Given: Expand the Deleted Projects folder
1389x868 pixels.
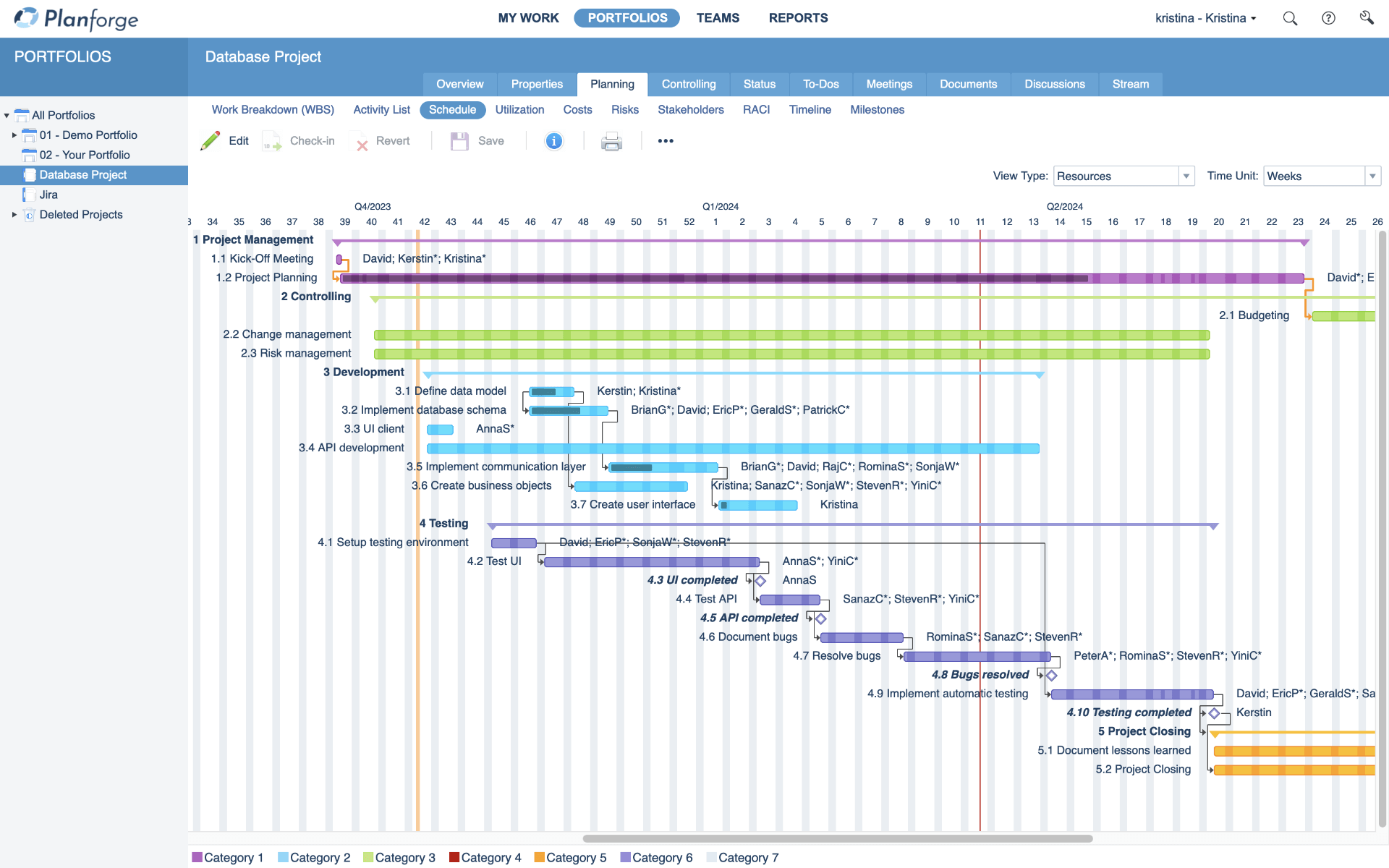Looking at the screenshot, I should tap(14, 214).
